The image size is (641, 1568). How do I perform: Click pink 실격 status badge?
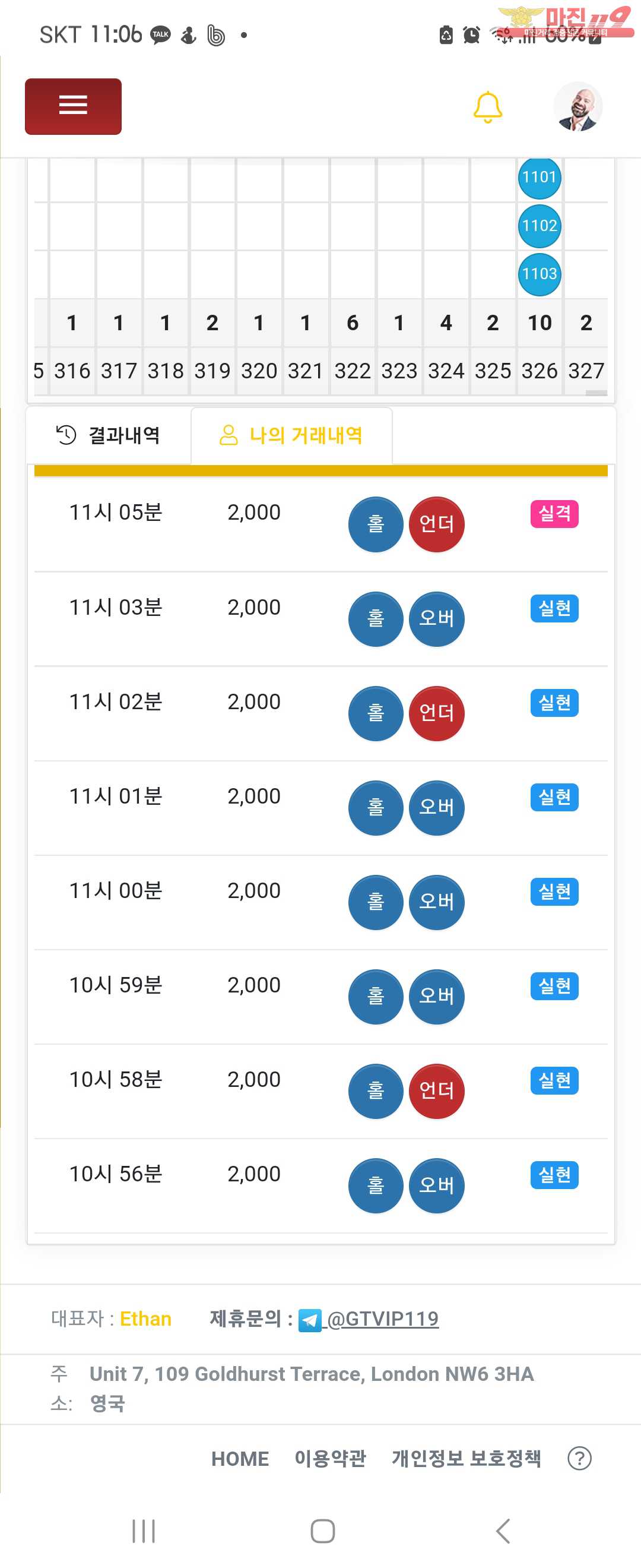click(554, 514)
